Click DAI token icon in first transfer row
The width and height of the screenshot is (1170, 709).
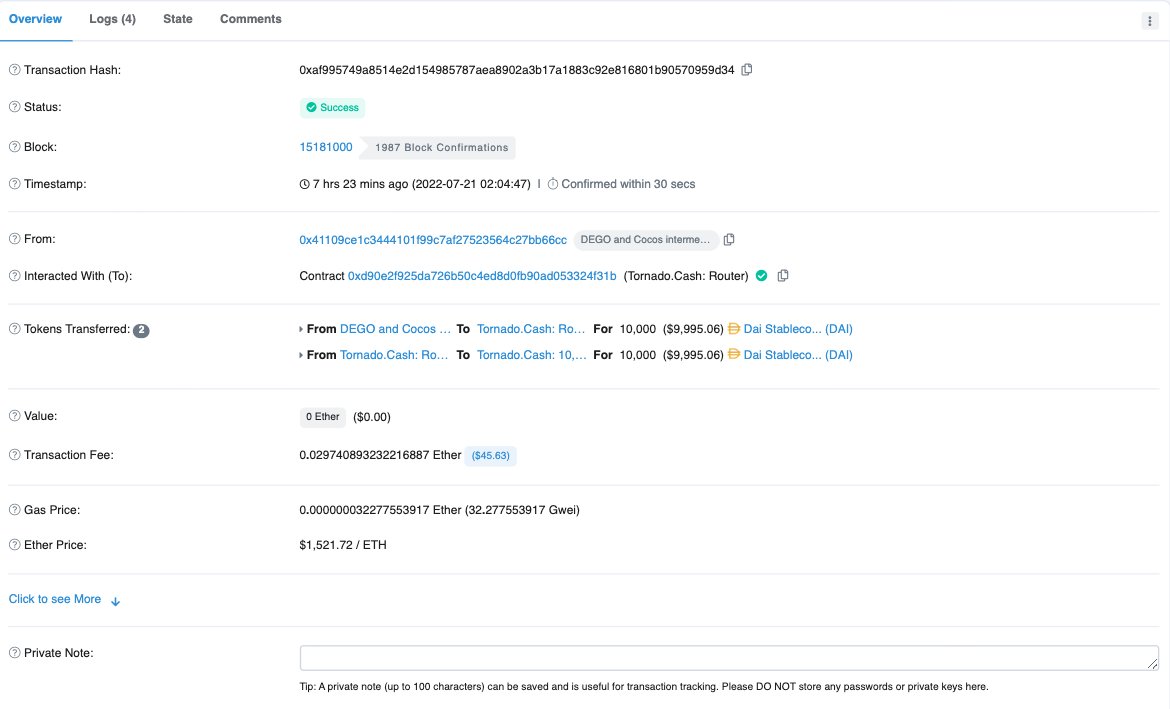[733, 328]
